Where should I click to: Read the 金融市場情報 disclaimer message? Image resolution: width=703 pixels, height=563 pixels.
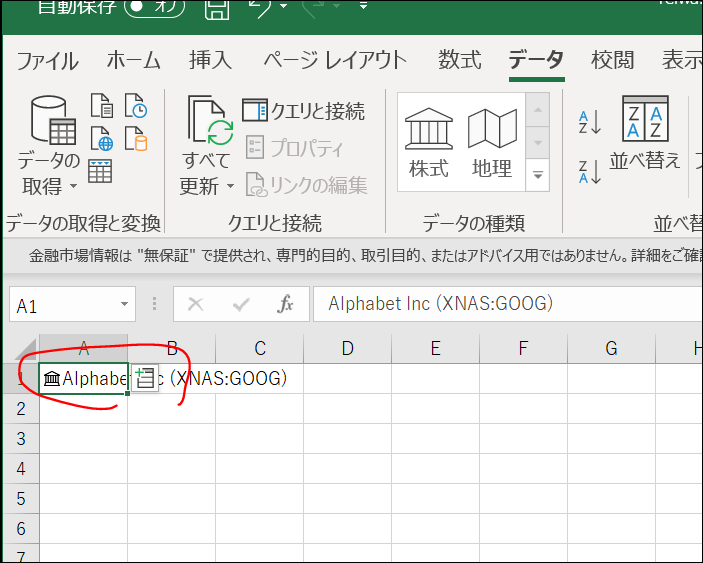(365, 256)
